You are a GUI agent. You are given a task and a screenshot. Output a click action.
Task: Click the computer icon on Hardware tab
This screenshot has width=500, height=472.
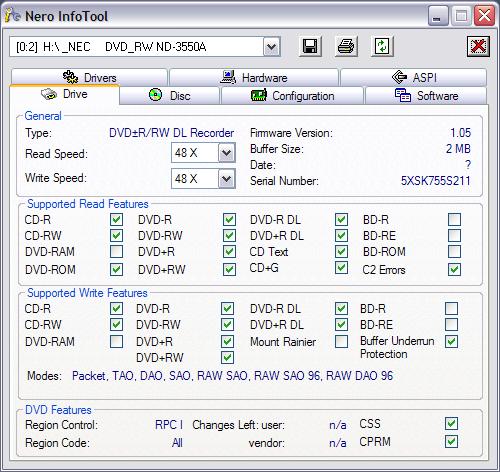tap(228, 77)
